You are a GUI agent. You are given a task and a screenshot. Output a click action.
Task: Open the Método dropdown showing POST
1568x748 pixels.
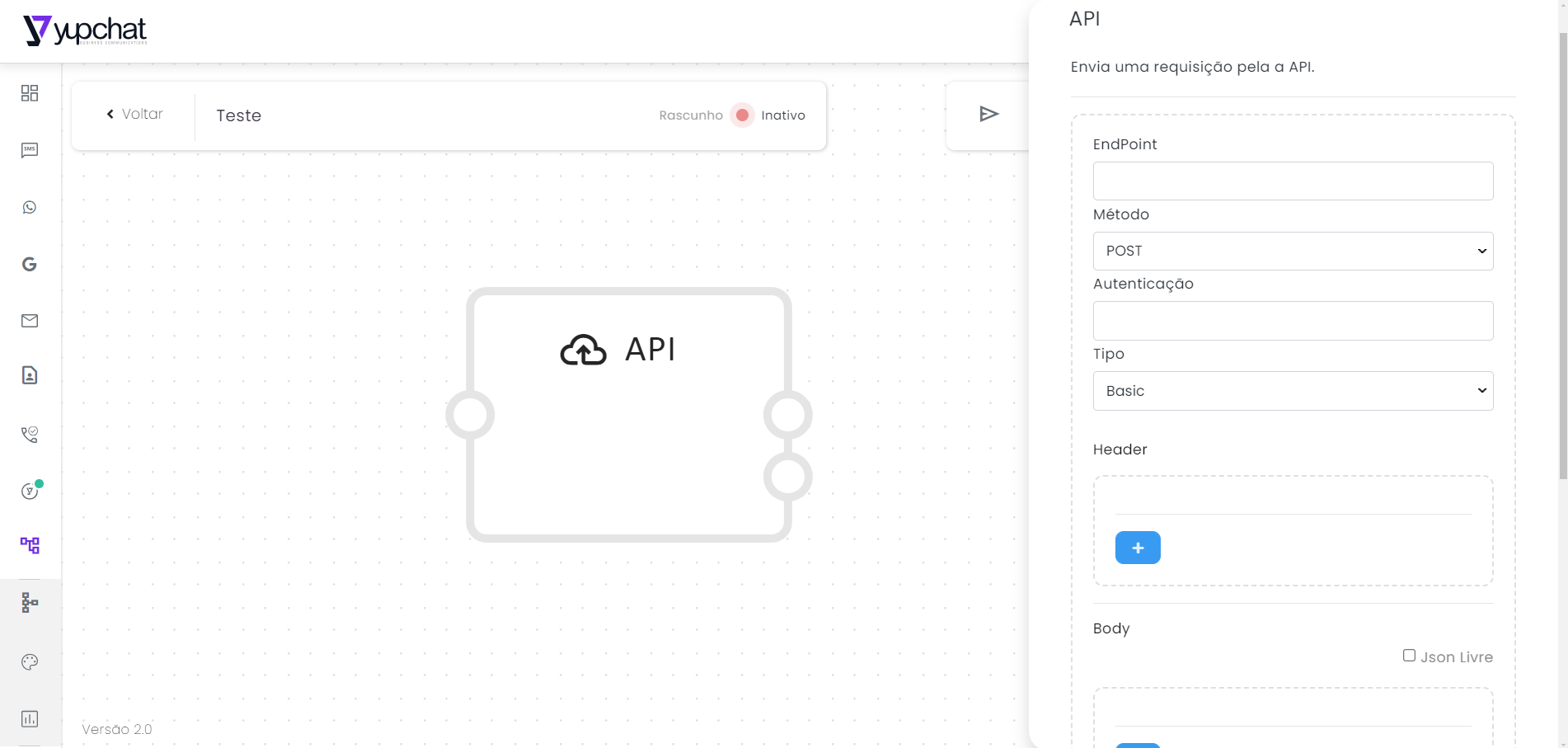pos(1293,251)
